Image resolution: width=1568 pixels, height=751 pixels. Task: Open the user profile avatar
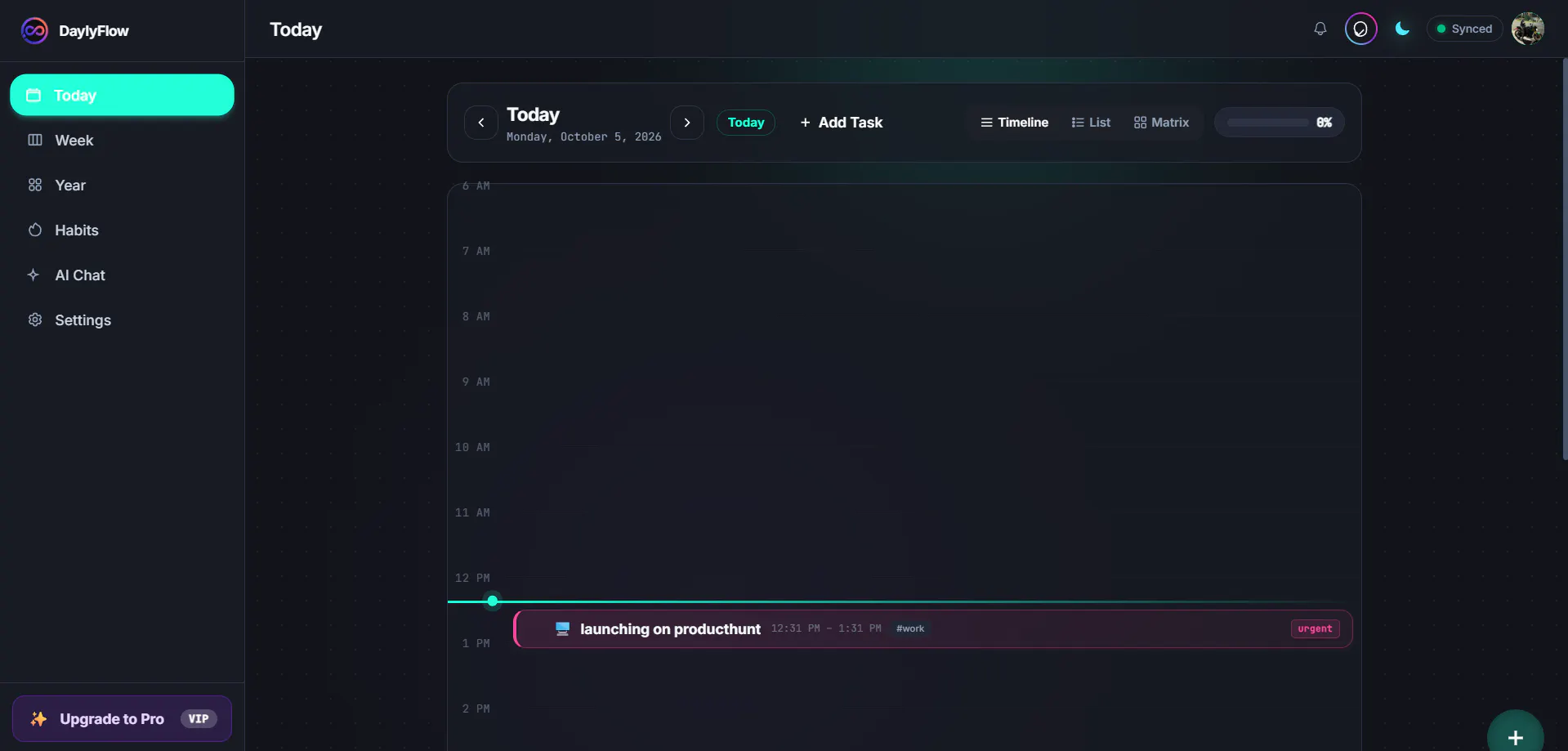click(x=1527, y=29)
